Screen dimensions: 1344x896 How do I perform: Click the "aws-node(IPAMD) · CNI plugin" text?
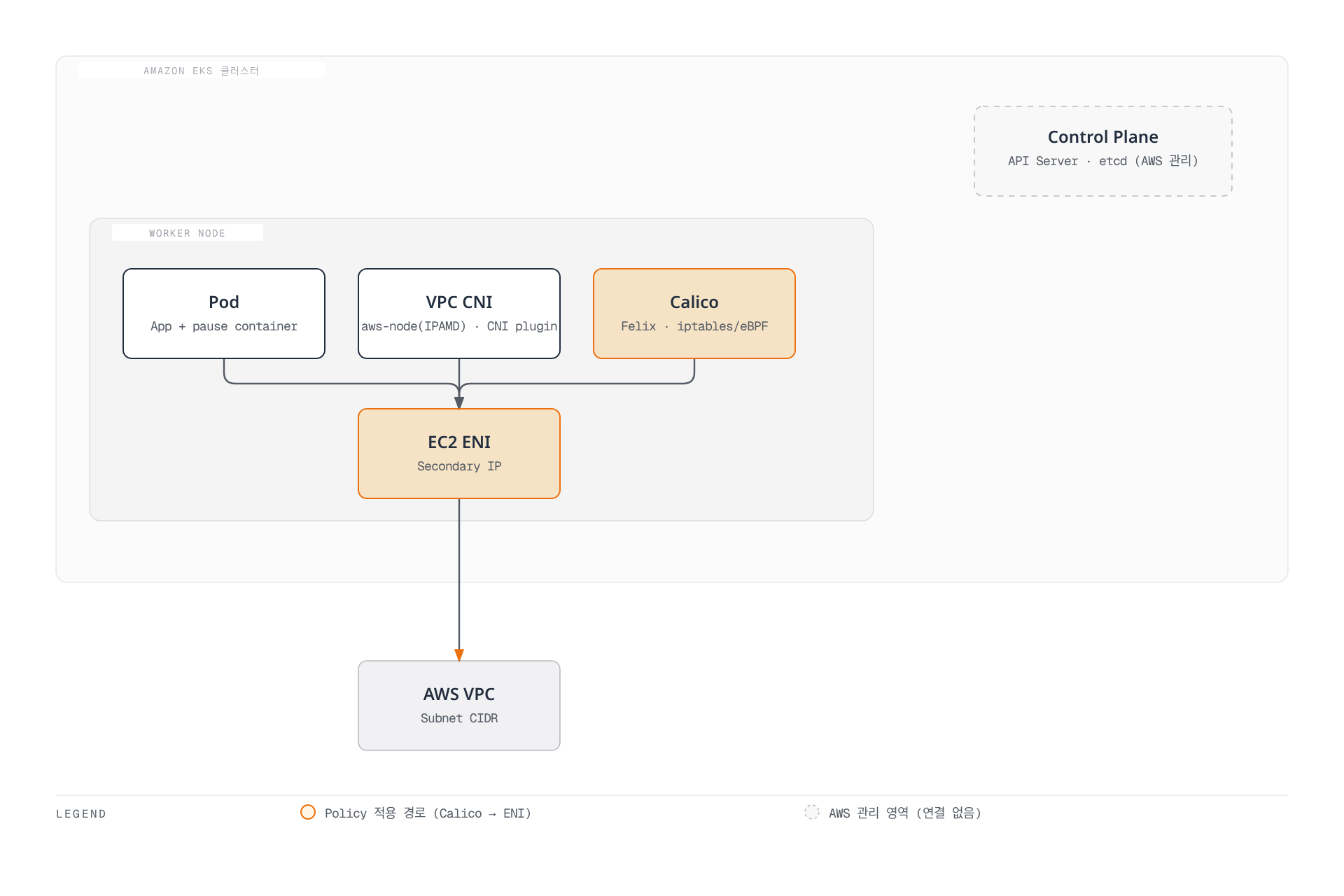pyautogui.click(x=459, y=326)
